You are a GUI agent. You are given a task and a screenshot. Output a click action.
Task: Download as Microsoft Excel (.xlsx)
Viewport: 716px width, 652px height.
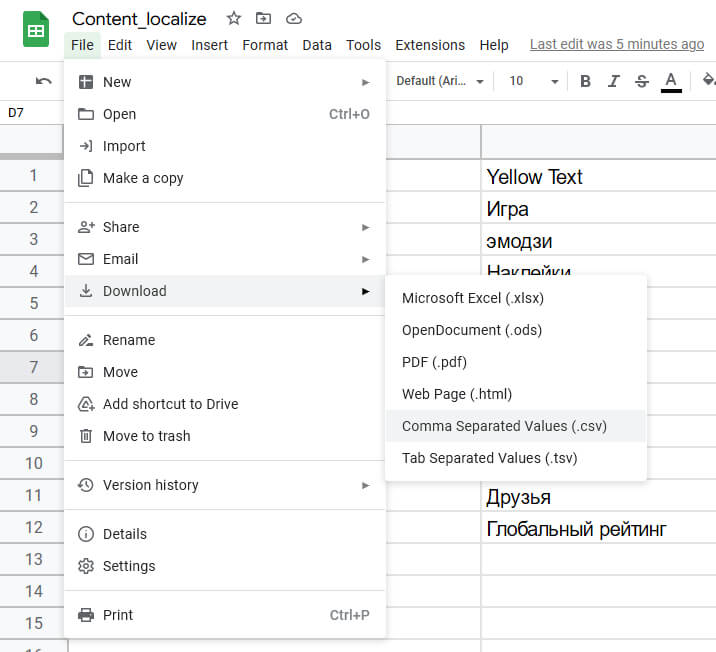tap(516, 298)
